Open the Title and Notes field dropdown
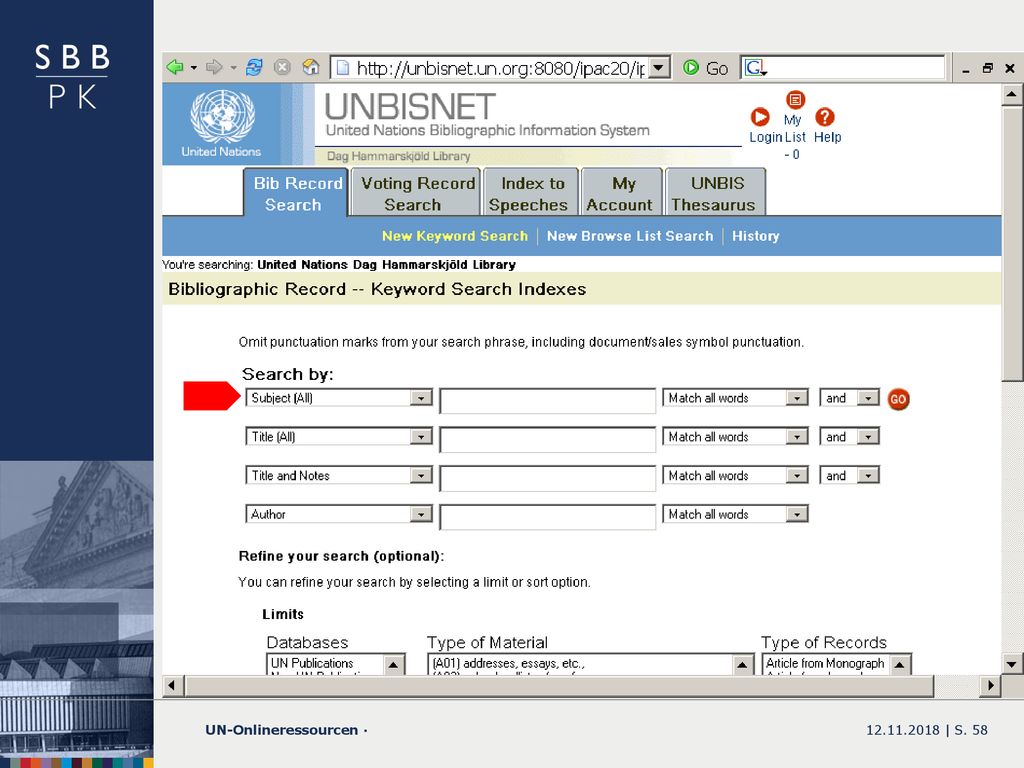The height and width of the screenshot is (768, 1024). [x=421, y=475]
